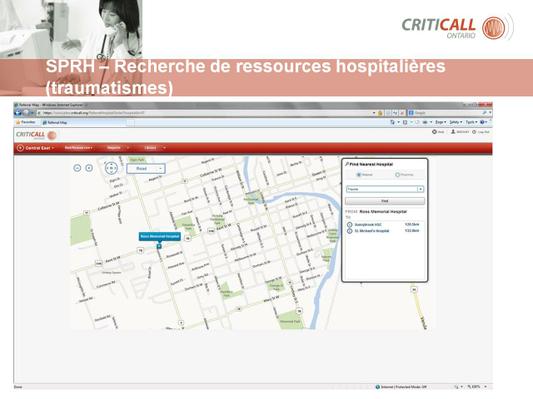Click the Favorites star icon
The image size is (533, 399).
click(x=18, y=122)
